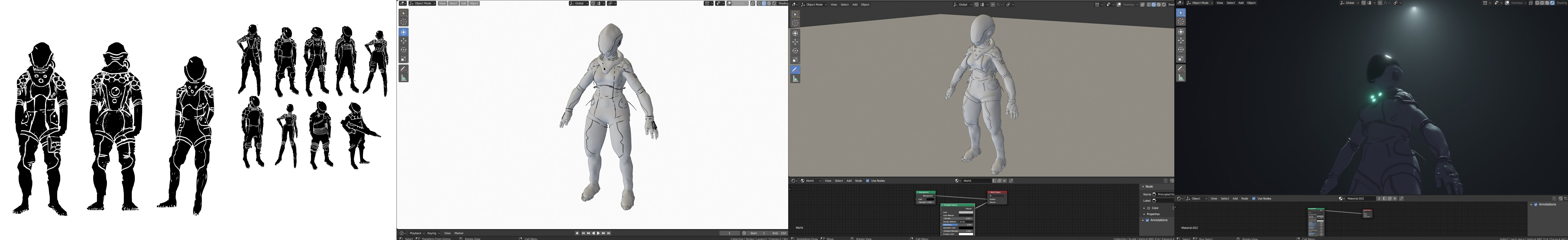
Task: Toggle X-ray mode in left viewport
Action: [753, 4]
